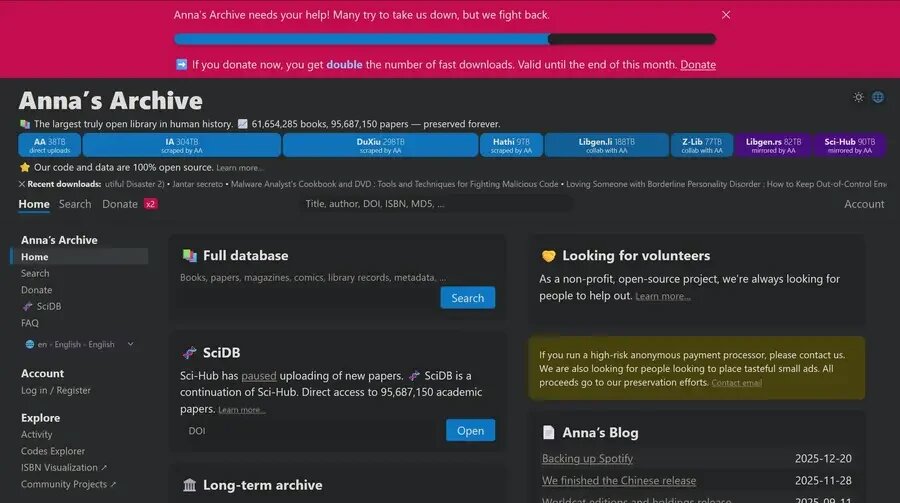
Task: Open the Contact email link
Action: click(x=736, y=383)
